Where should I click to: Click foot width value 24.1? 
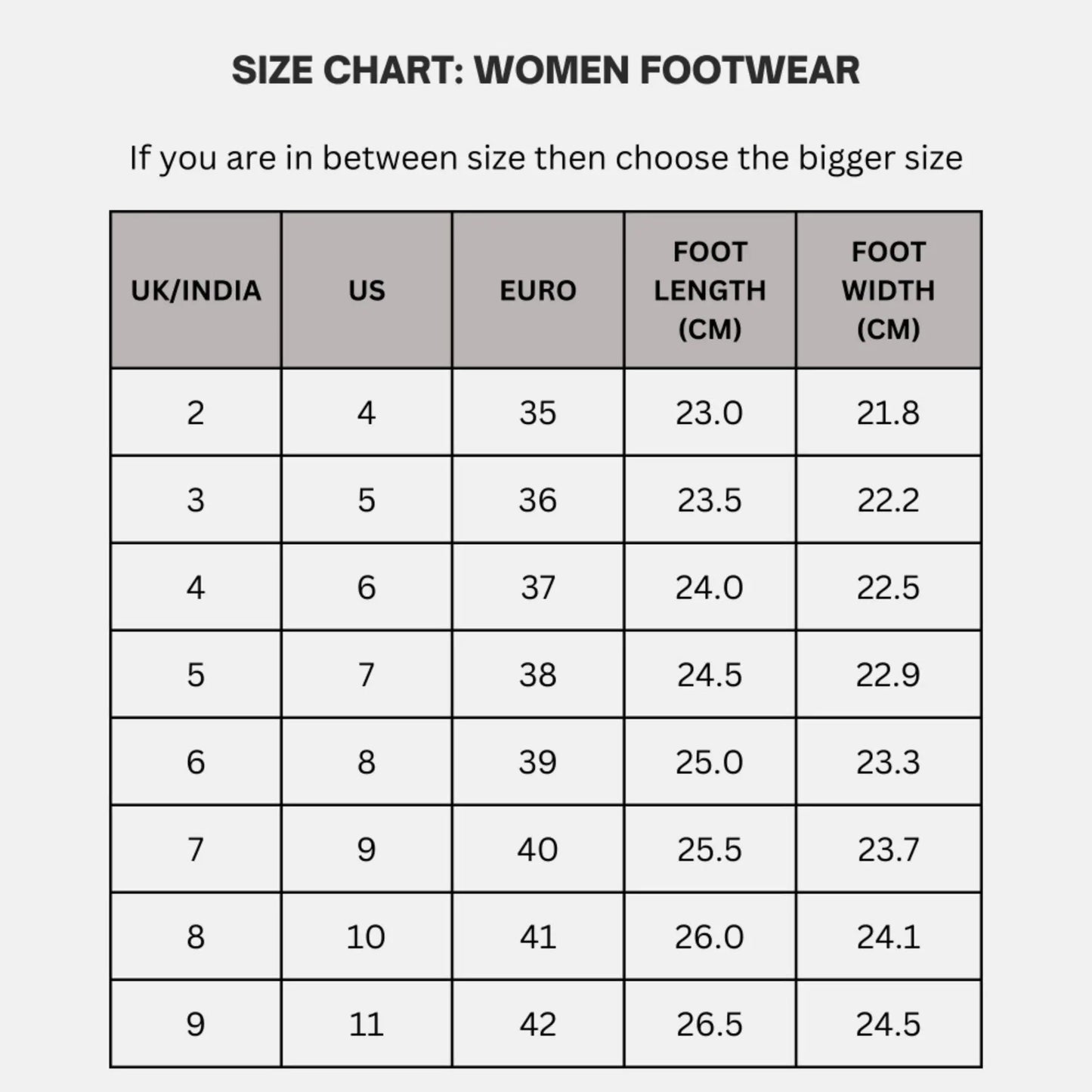click(x=888, y=937)
